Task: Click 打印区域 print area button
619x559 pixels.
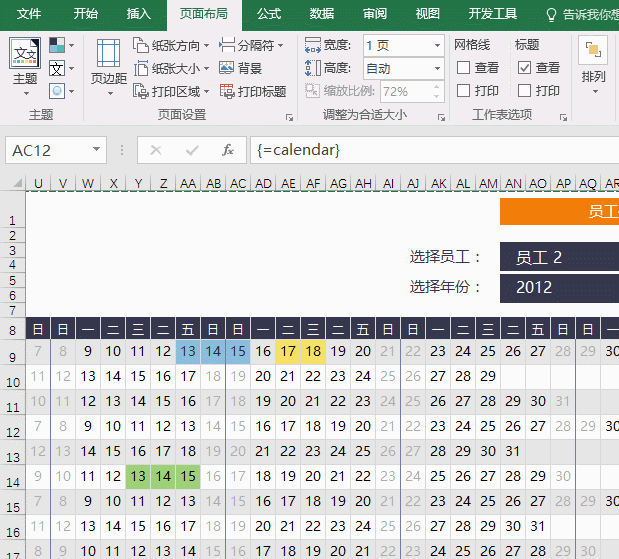Action: pos(171,92)
